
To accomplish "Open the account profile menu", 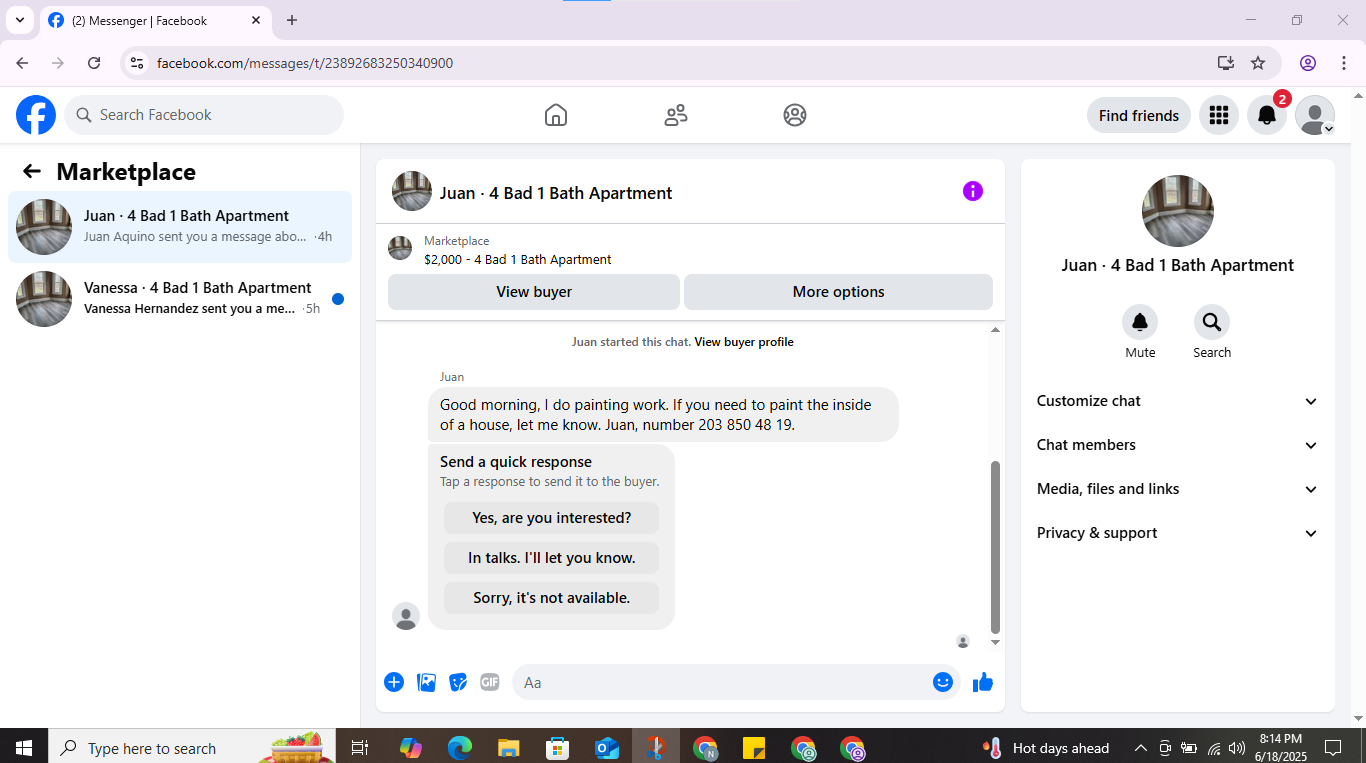I will pyautogui.click(x=1315, y=115).
